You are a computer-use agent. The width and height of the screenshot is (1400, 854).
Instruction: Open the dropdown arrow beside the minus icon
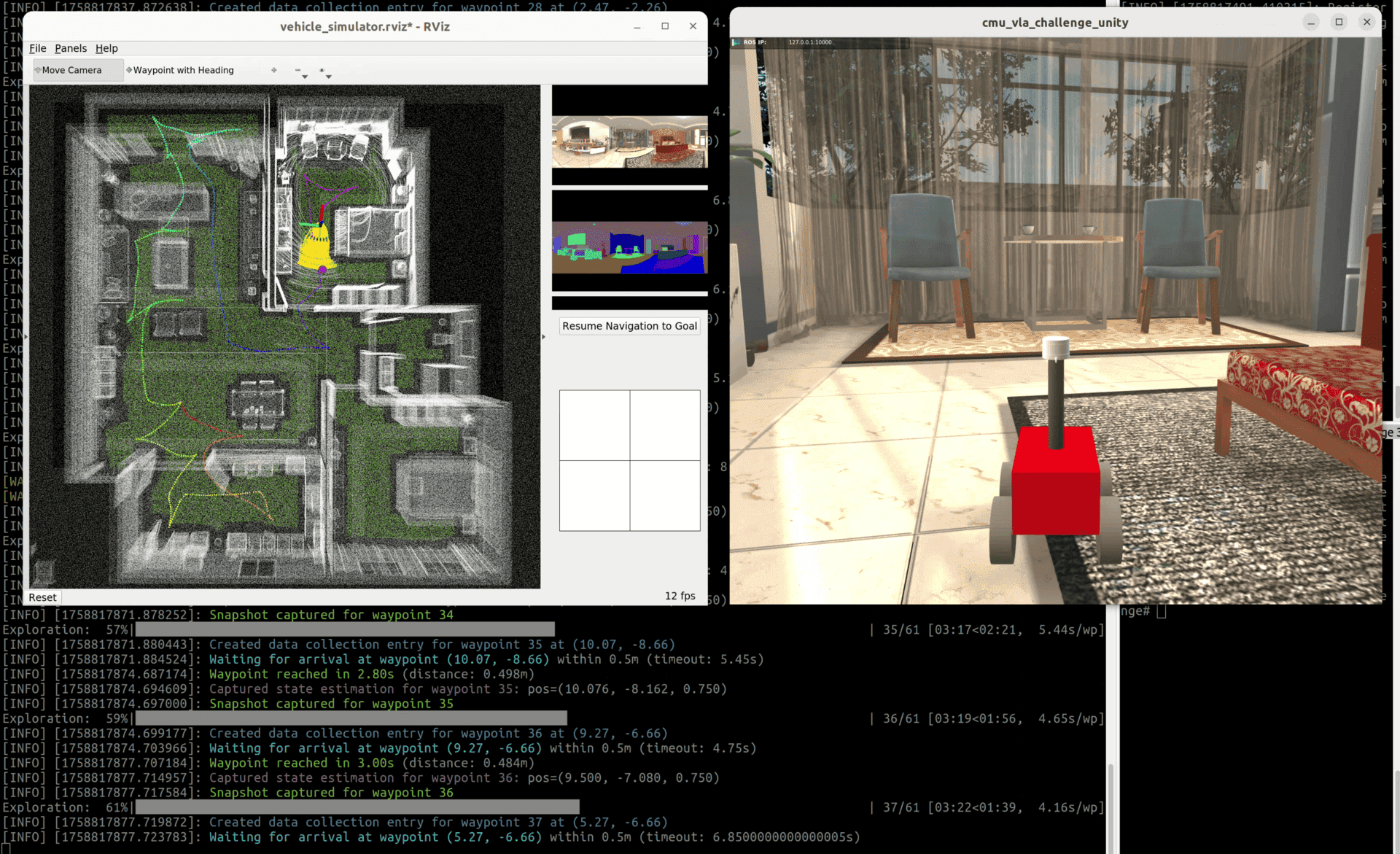(x=304, y=77)
